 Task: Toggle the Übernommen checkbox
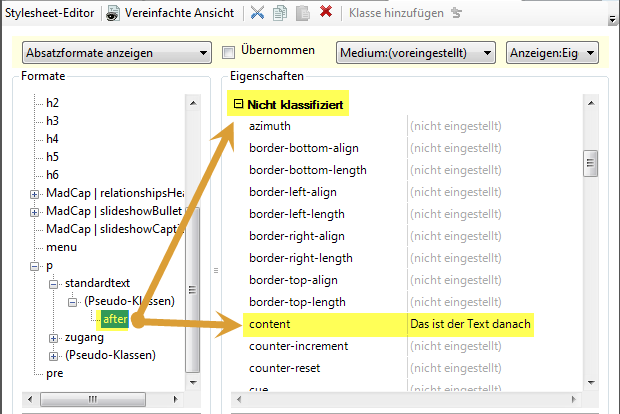(228, 52)
